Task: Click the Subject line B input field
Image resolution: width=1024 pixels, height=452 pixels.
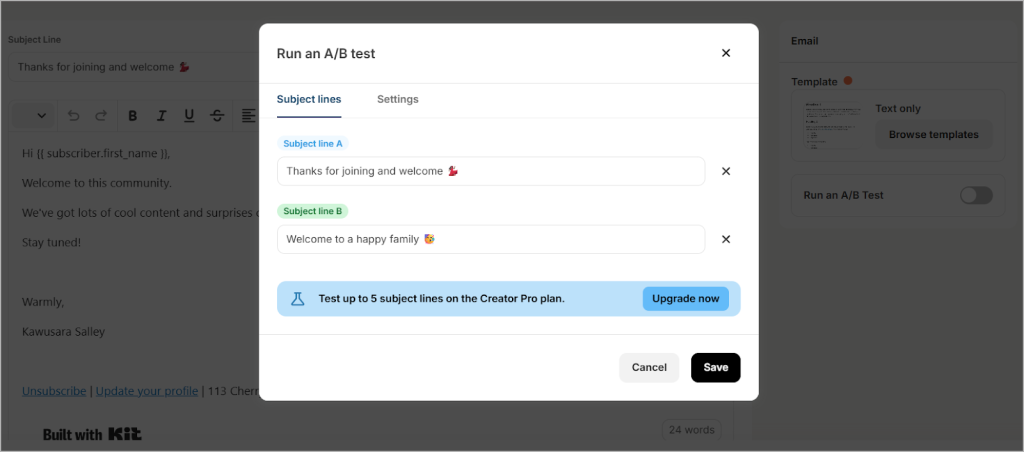Action: (x=490, y=239)
